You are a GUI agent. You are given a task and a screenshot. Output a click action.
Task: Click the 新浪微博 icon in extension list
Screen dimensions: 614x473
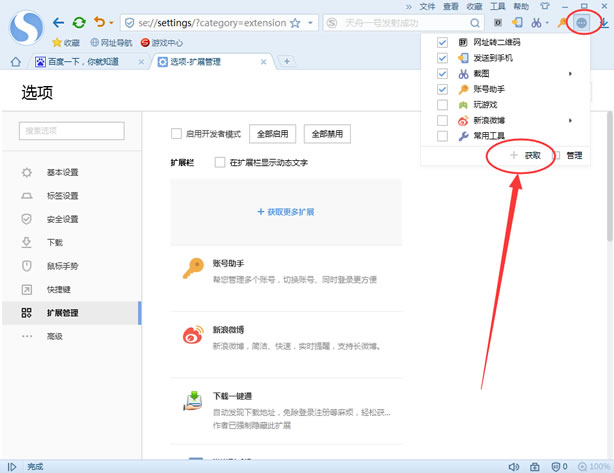[193, 335]
